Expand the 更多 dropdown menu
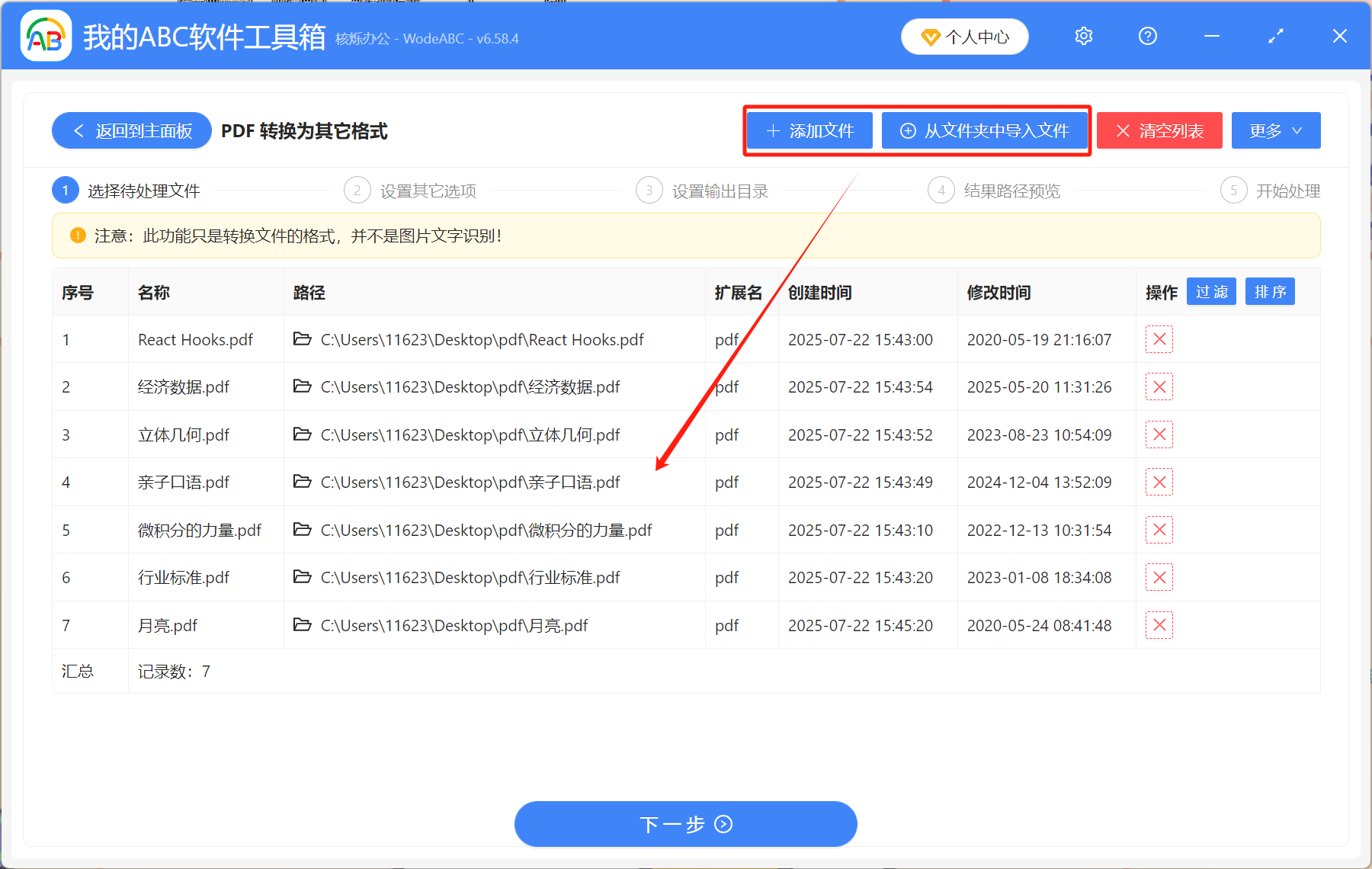 click(1276, 130)
